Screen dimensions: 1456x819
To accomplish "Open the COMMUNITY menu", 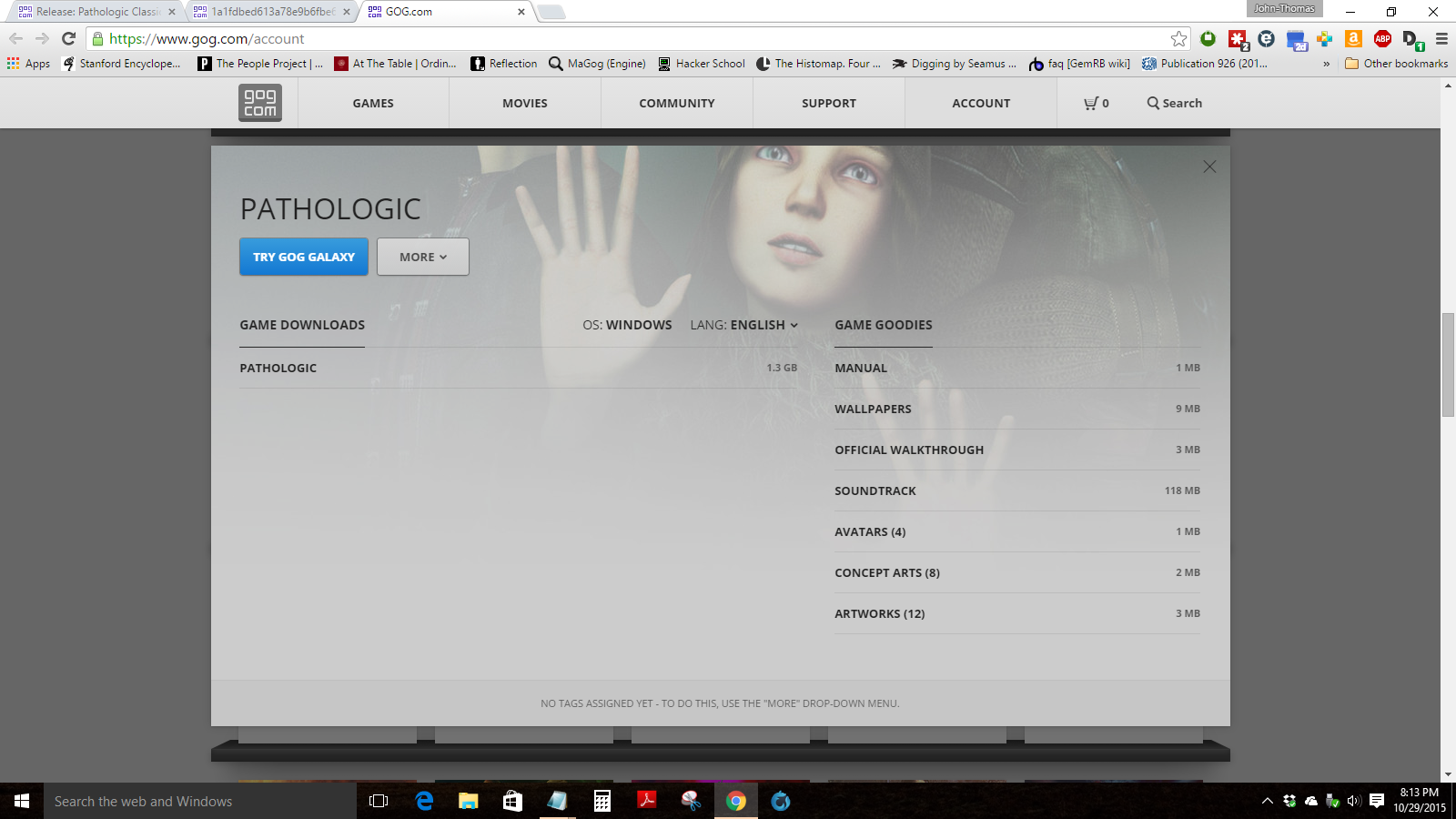I will pos(677,103).
